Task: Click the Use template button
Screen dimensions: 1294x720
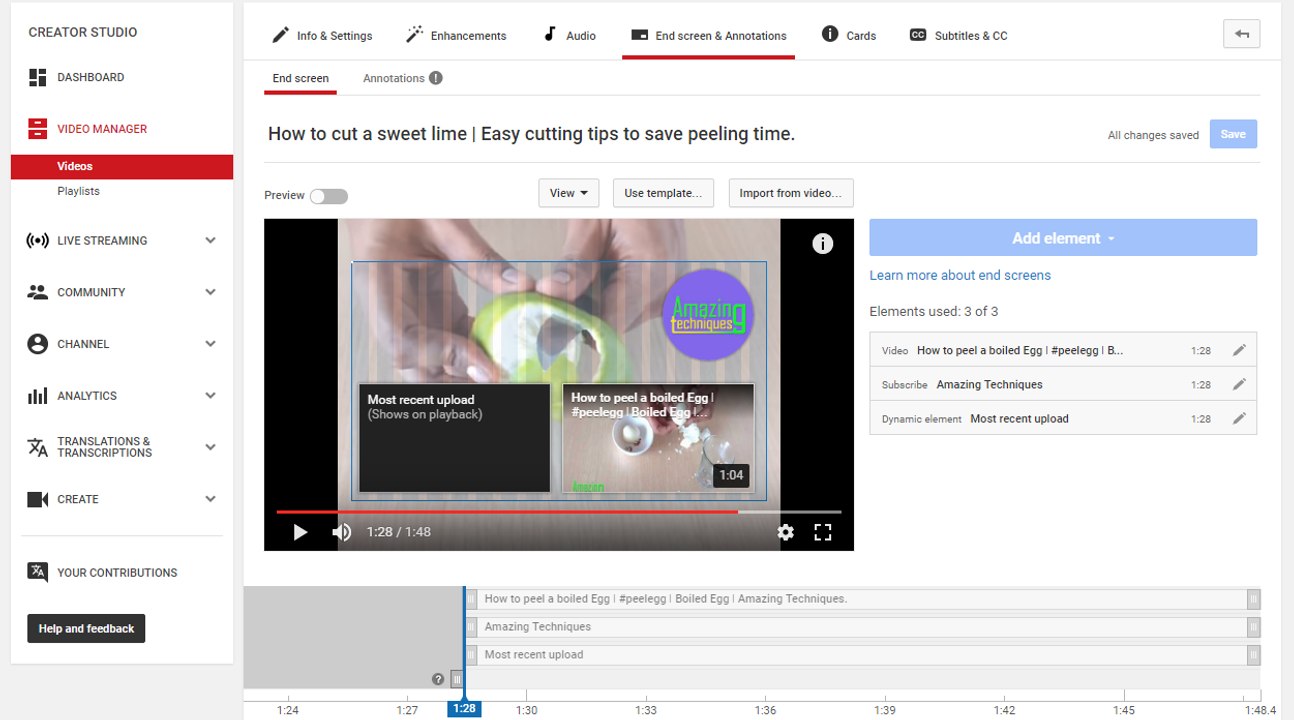Action: [663, 193]
